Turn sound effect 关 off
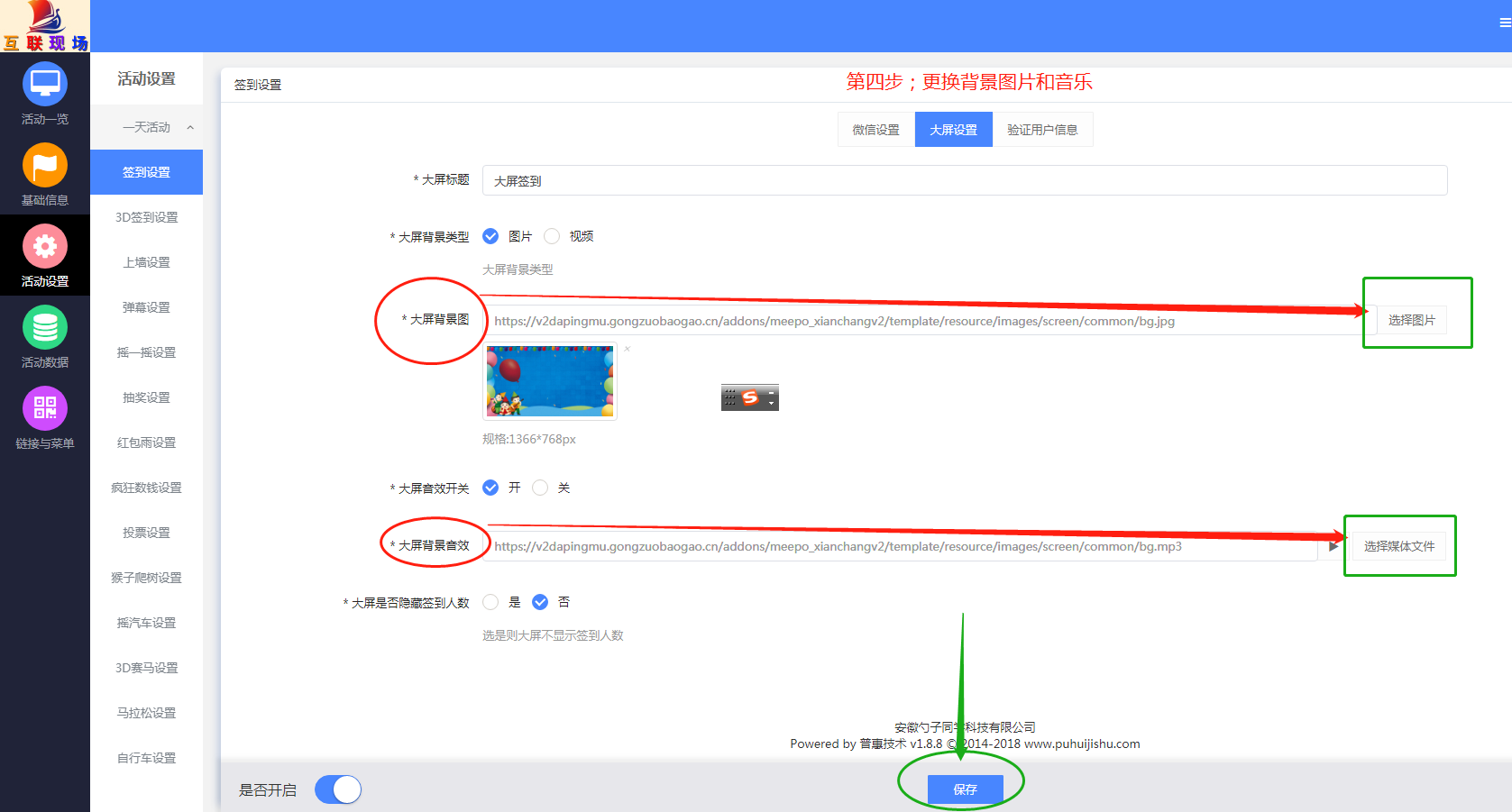1512x812 pixels. click(540, 488)
